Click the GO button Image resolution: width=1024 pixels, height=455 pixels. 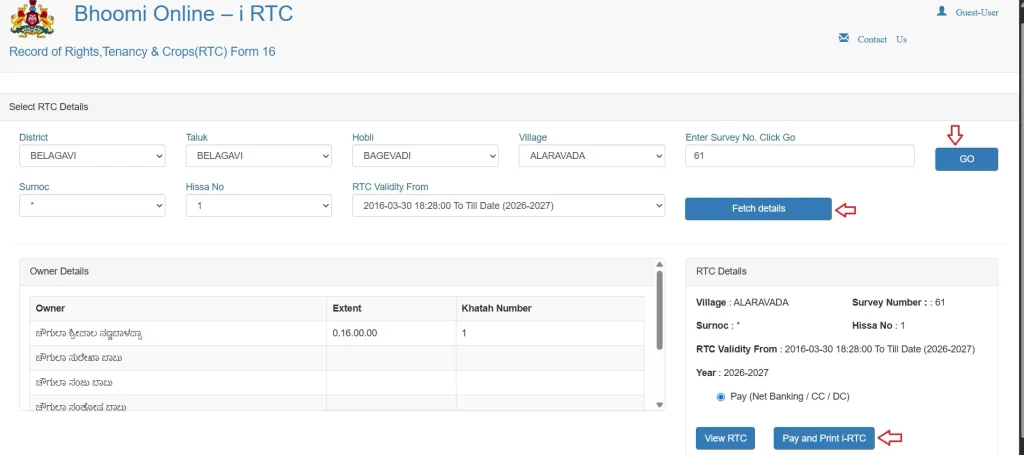(x=967, y=159)
